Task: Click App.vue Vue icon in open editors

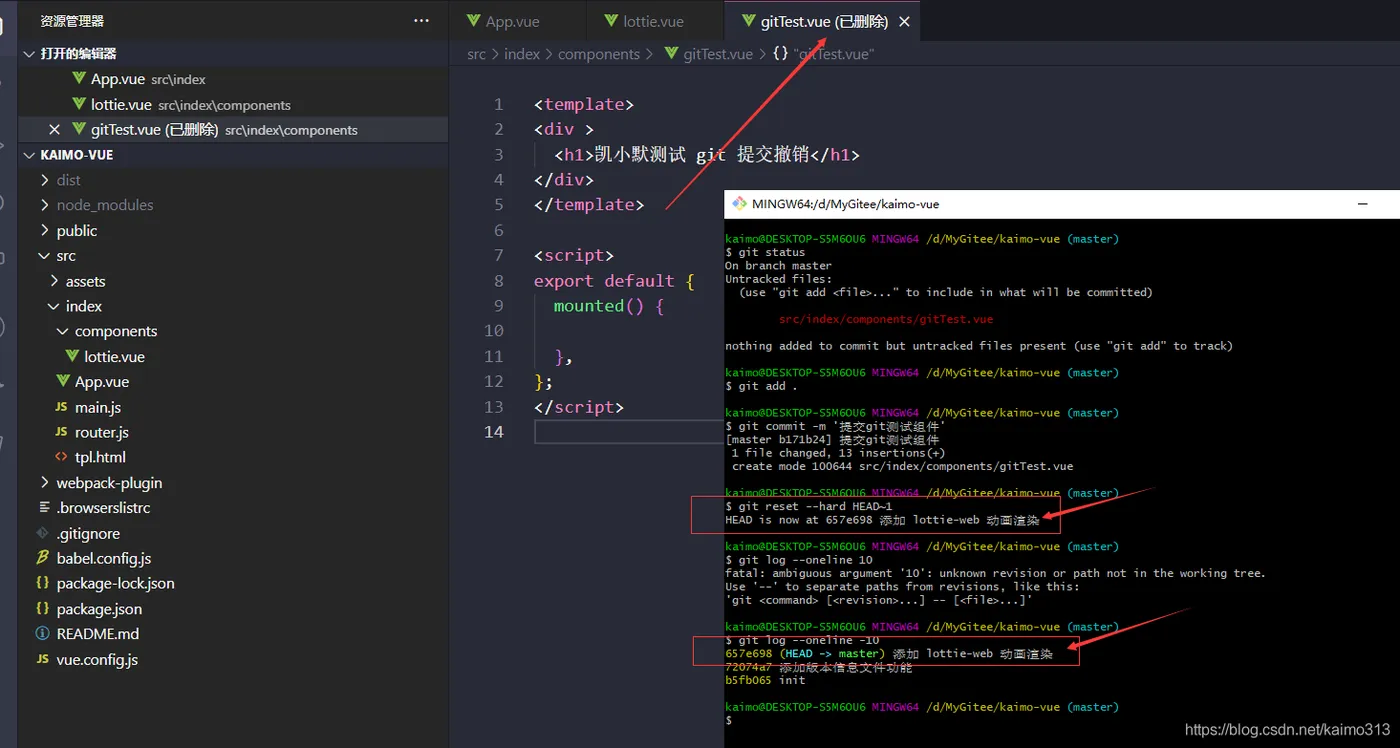Action: point(79,79)
